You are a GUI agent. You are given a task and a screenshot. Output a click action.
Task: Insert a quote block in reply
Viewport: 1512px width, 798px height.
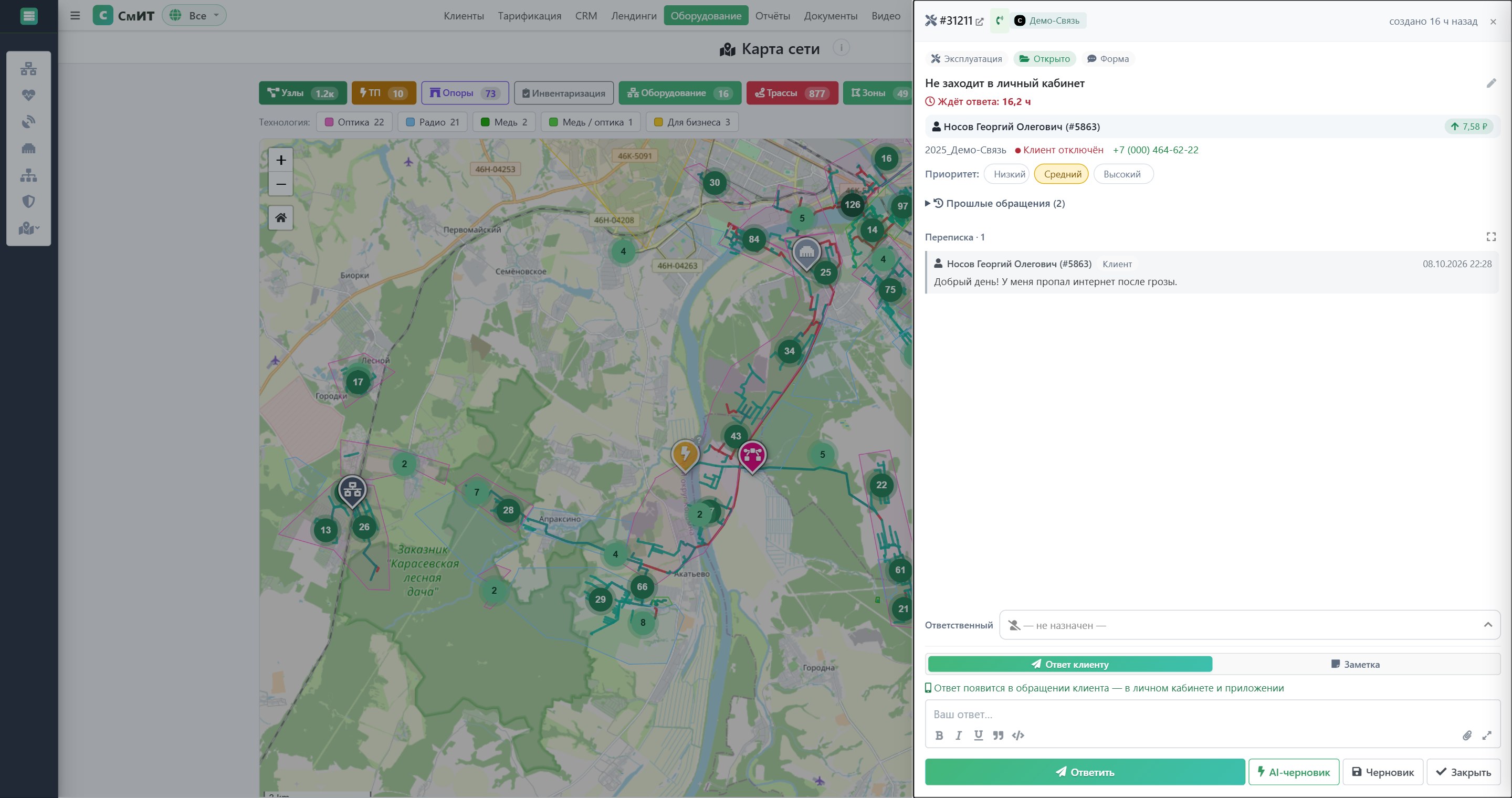click(999, 735)
